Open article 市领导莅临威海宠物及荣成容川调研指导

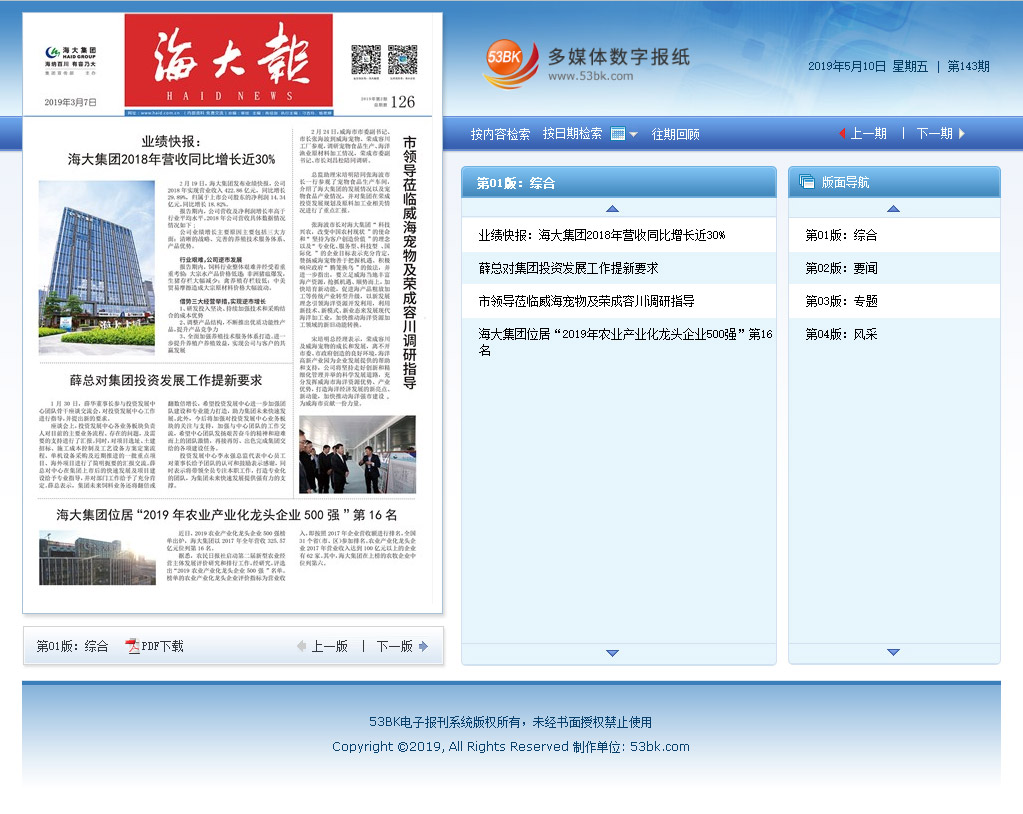coord(586,301)
